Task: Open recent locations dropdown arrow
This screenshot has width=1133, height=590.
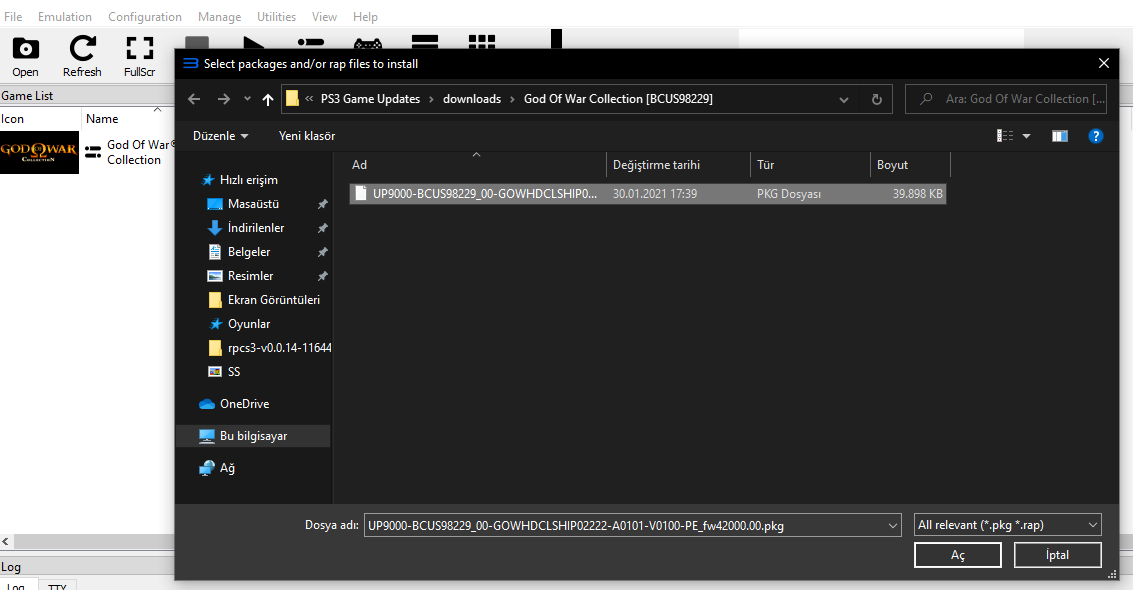Action: click(247, 99)
